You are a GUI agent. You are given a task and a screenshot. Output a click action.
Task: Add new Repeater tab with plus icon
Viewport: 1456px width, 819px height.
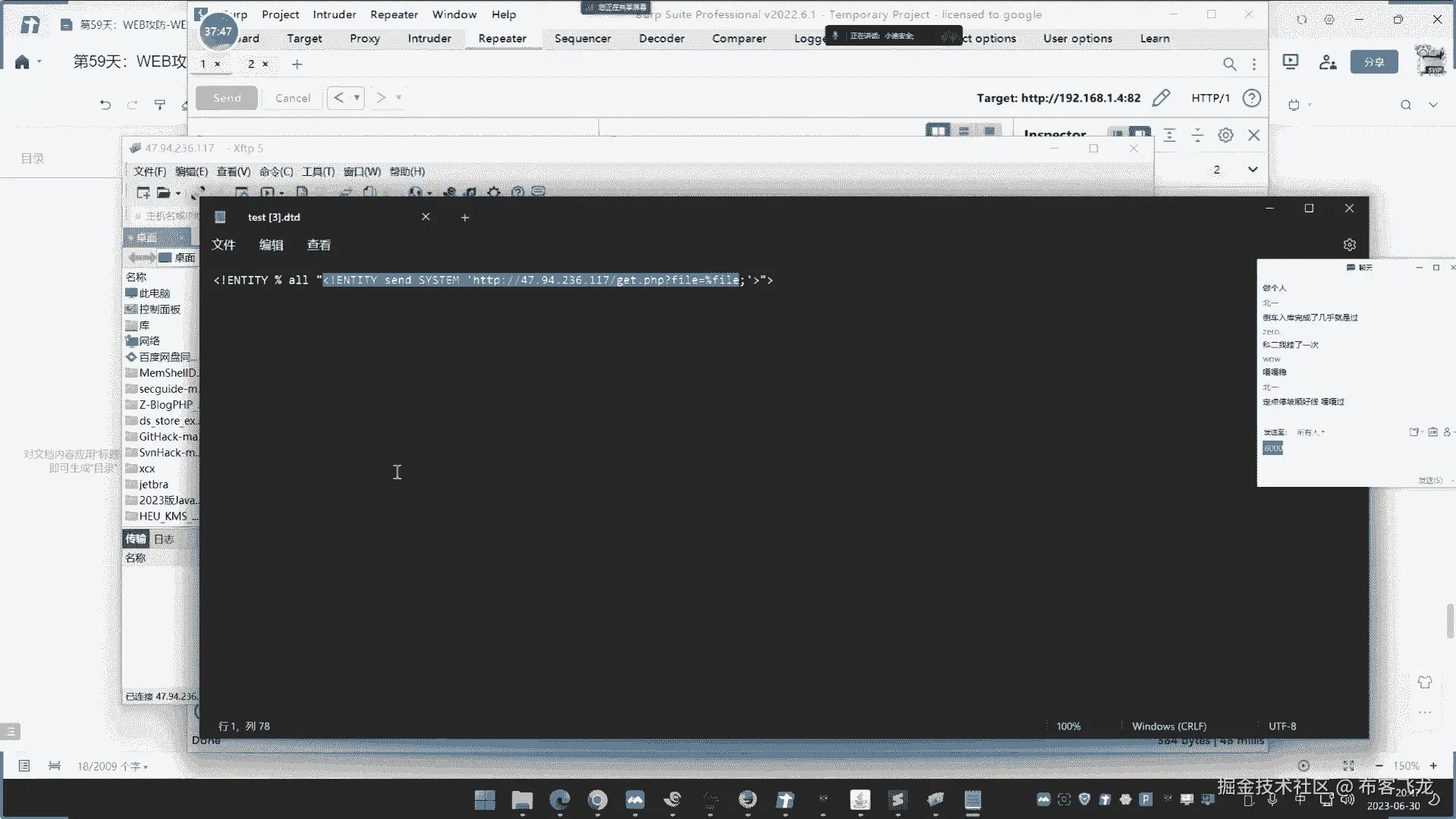tap(297, 64)
